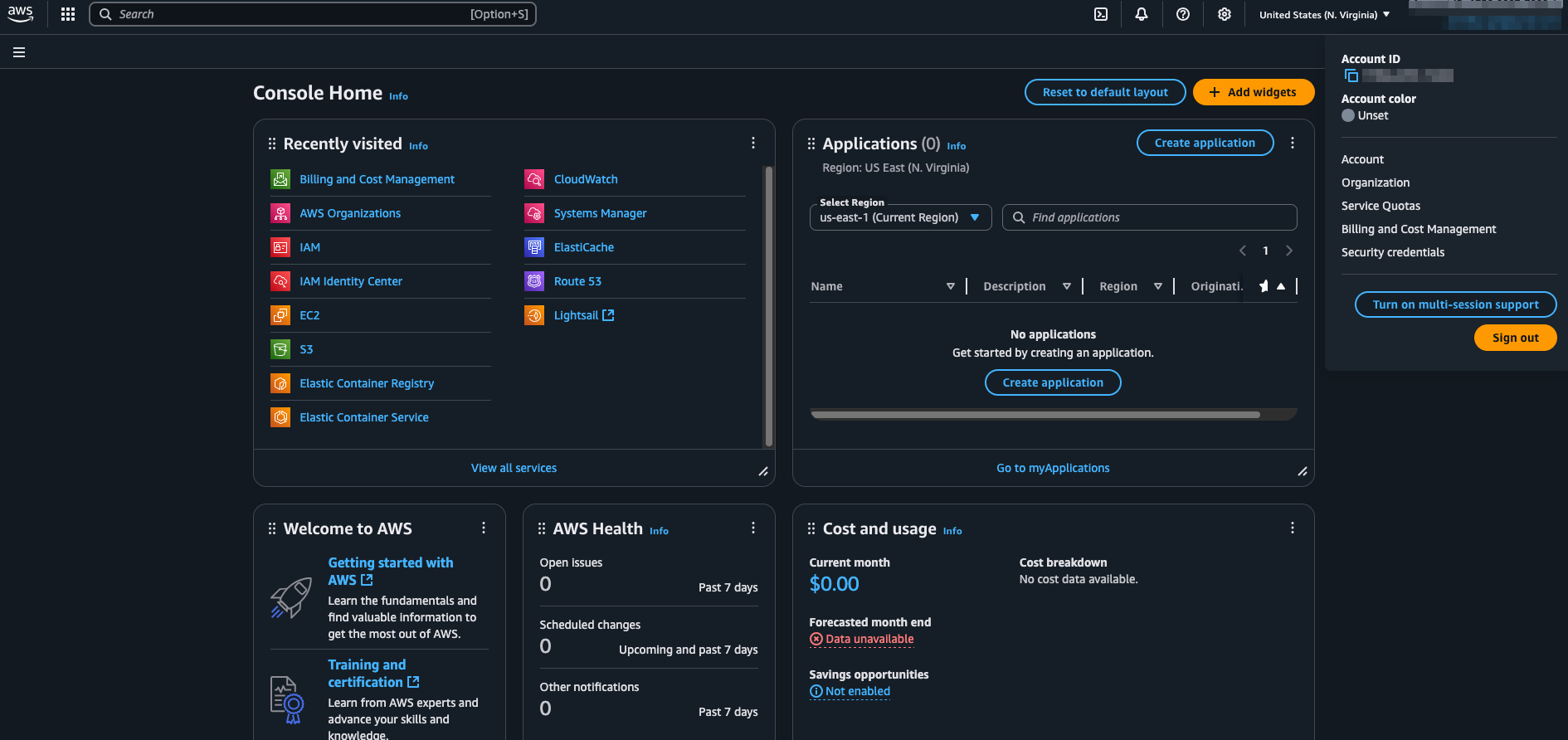Click the Lightsail service icon
1568x740 pixels.
click(534, 315)
